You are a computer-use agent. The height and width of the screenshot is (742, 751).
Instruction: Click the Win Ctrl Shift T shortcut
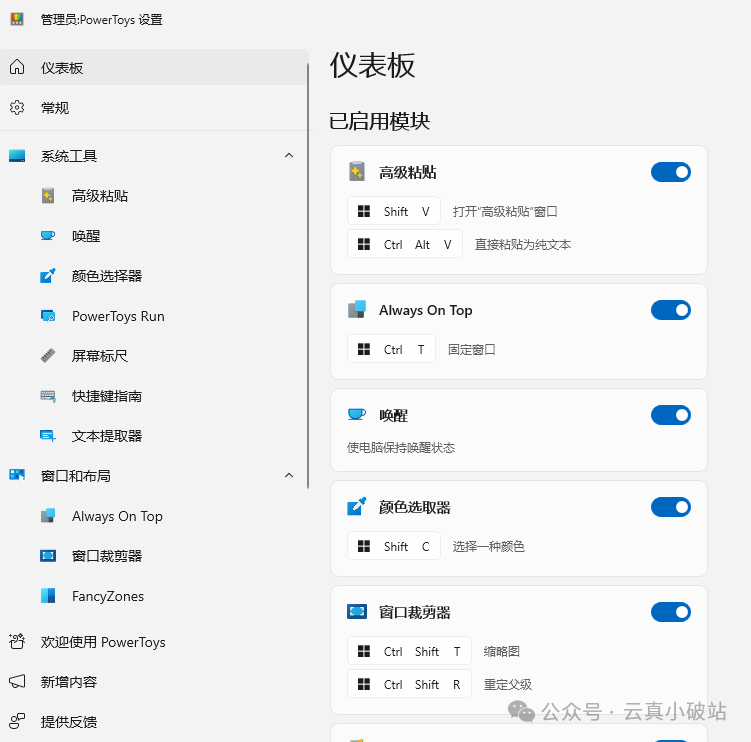(x=409, y=651)
